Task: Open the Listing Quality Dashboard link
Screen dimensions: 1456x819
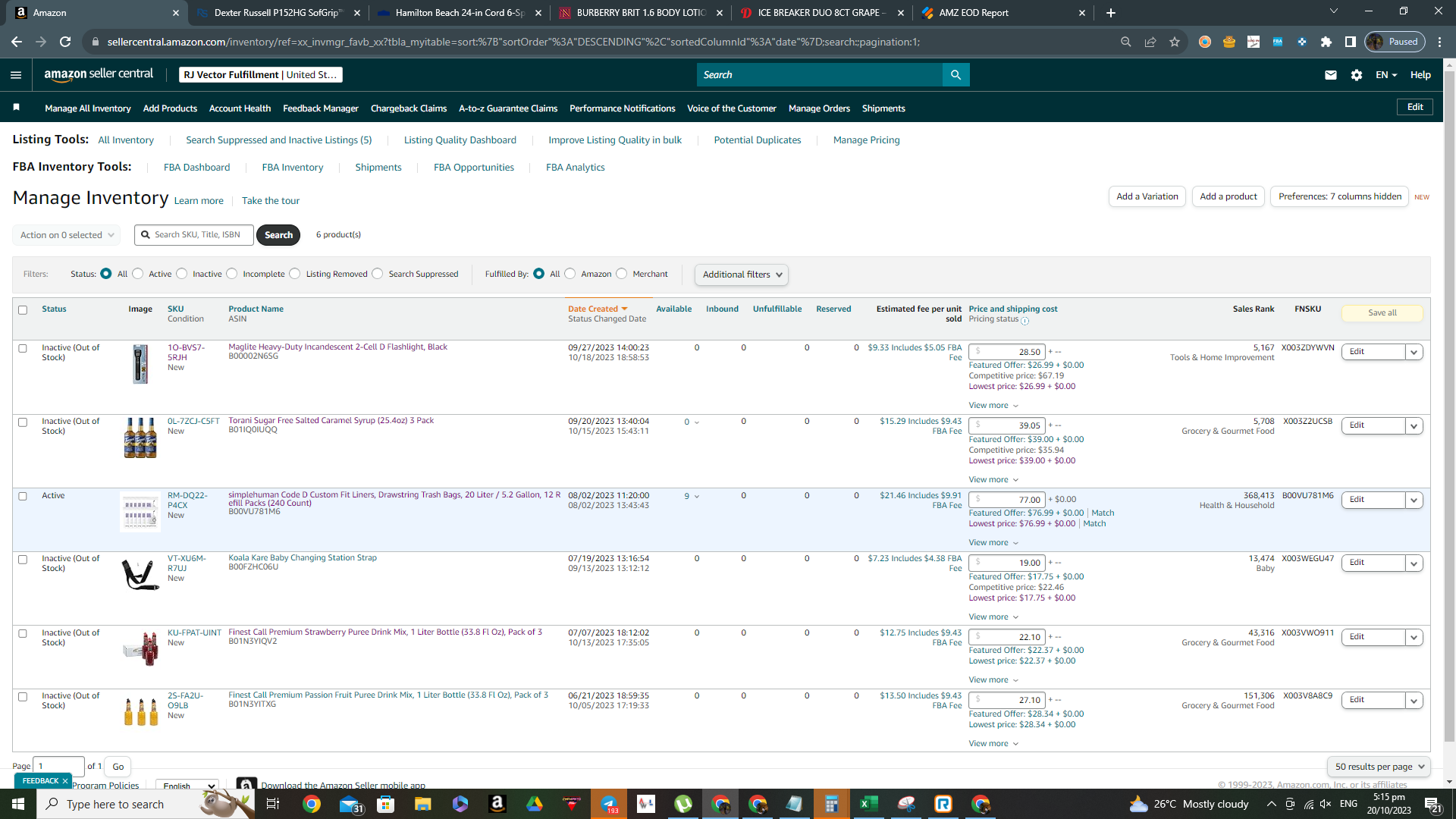Action: [460, 140]
